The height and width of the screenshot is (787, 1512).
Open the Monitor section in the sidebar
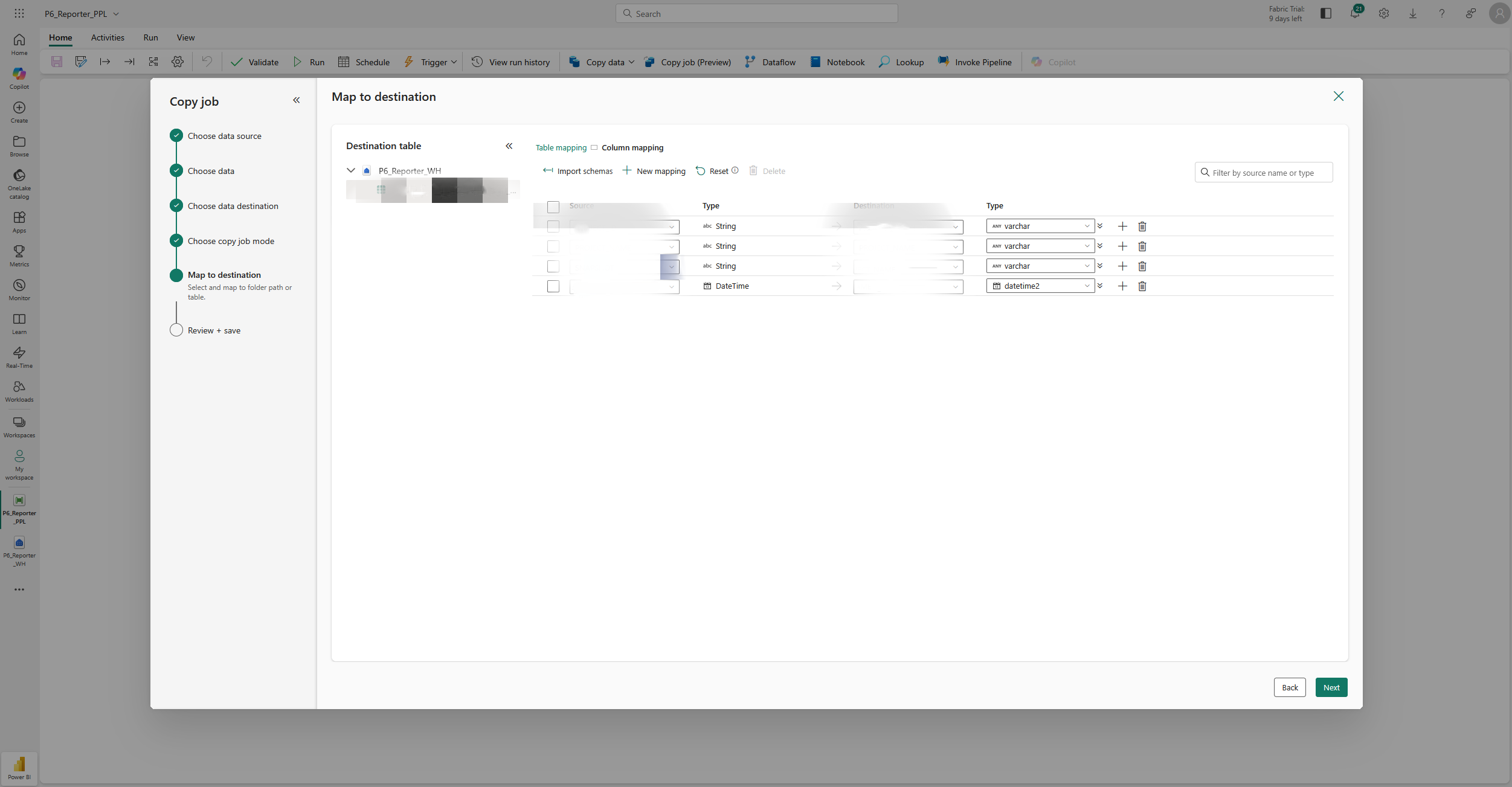19,288
